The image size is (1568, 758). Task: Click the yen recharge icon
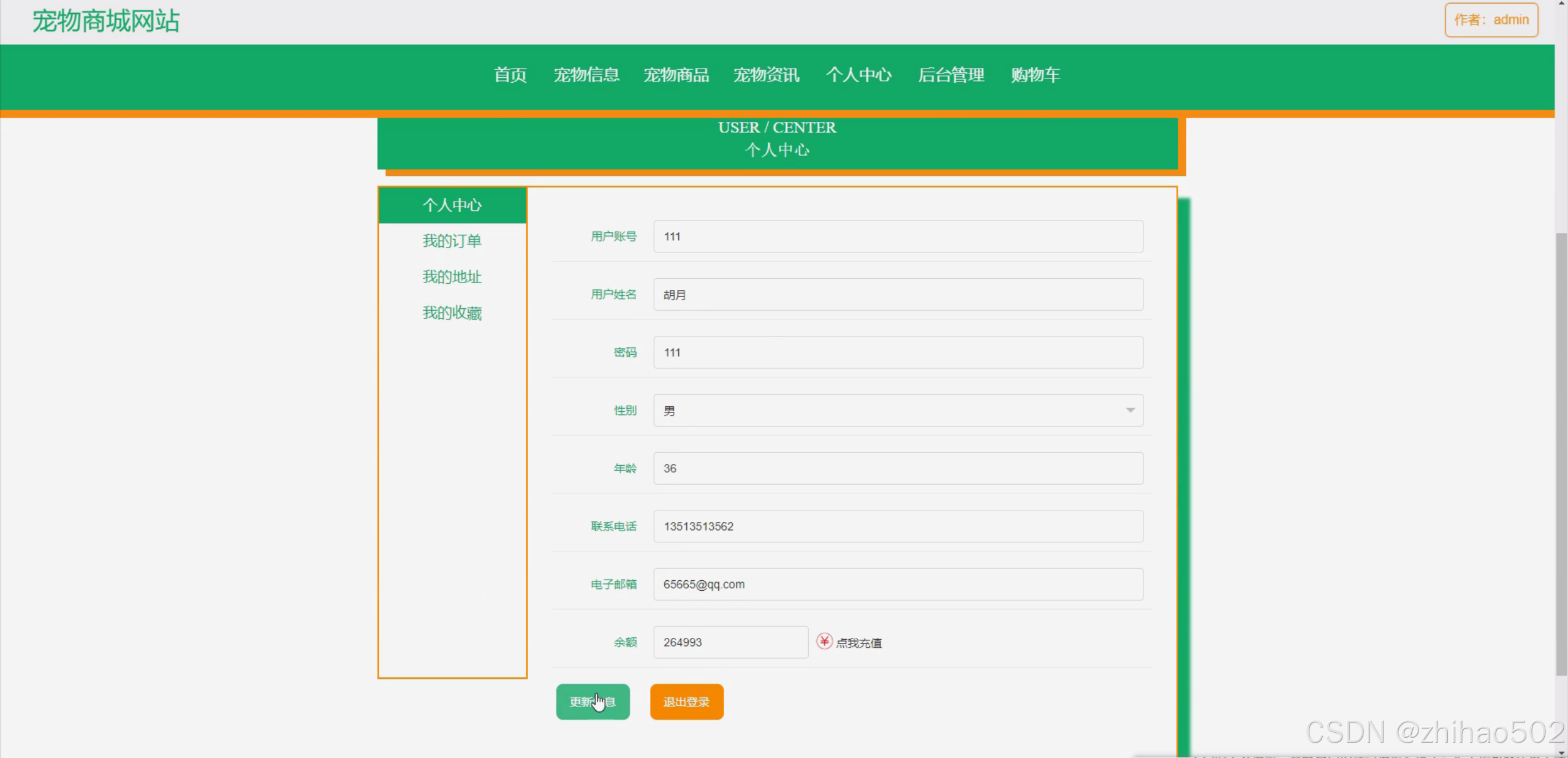[824, 642]
